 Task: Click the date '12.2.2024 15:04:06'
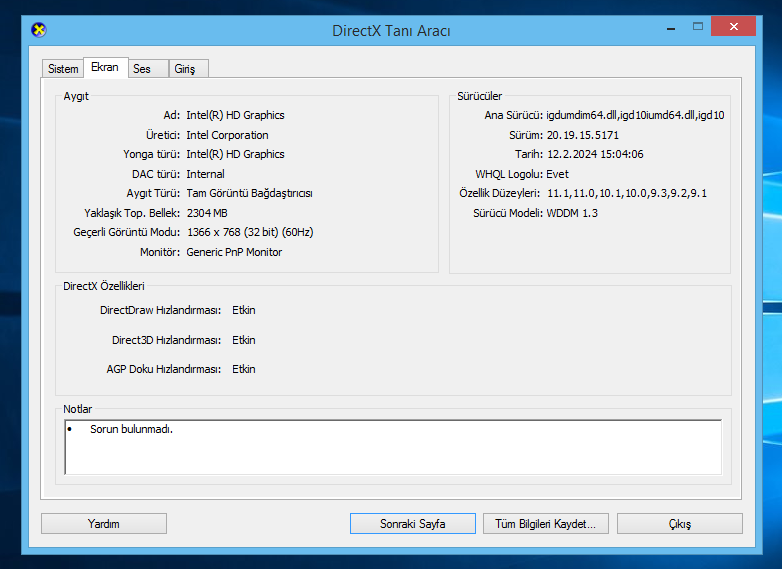pyautogui.click(x=595, y=154)
